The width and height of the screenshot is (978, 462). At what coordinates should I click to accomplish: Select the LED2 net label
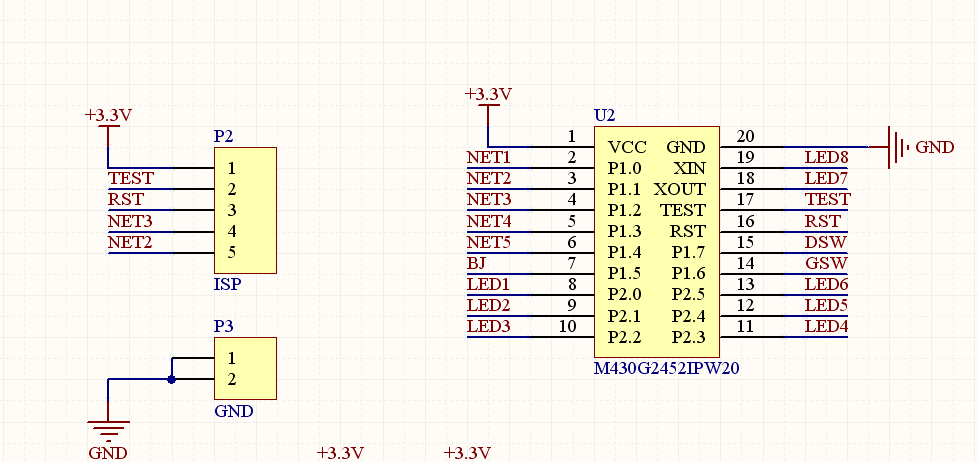click(x=488, y=306)
